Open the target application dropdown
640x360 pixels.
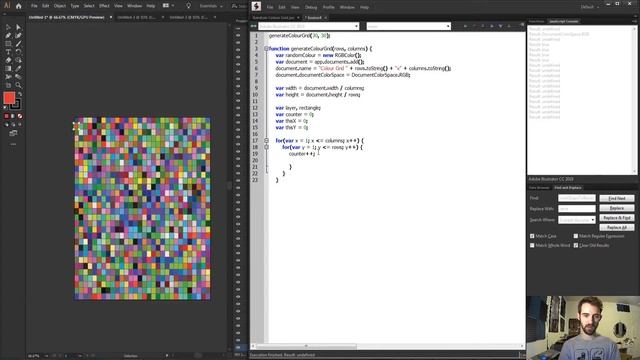coord(309,26)
